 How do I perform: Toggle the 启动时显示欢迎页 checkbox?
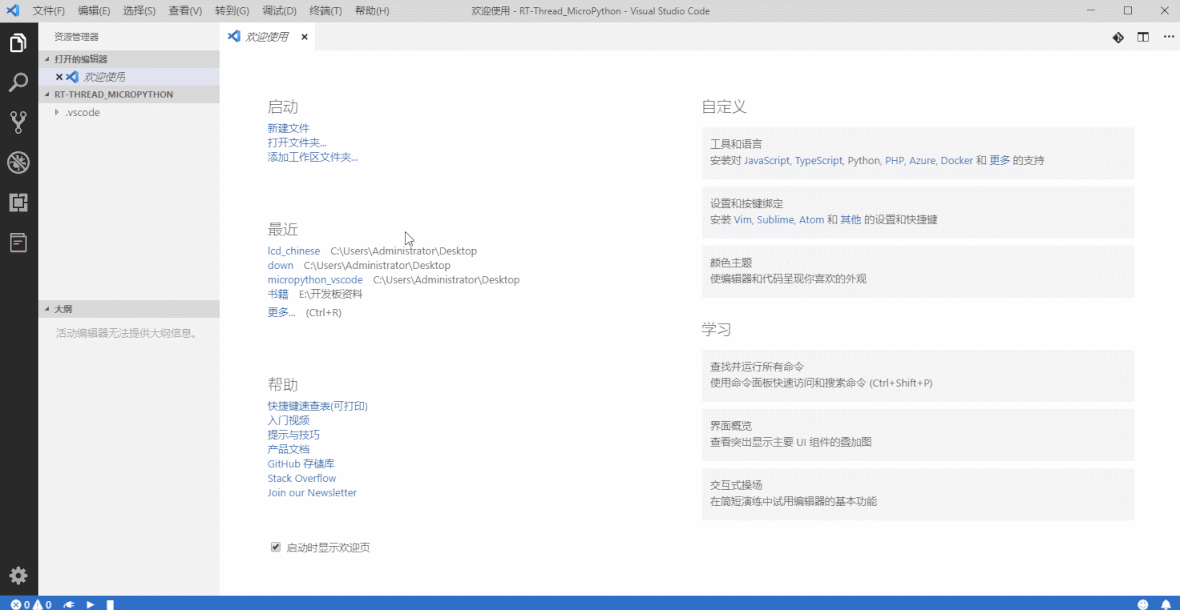coord(276,547)
